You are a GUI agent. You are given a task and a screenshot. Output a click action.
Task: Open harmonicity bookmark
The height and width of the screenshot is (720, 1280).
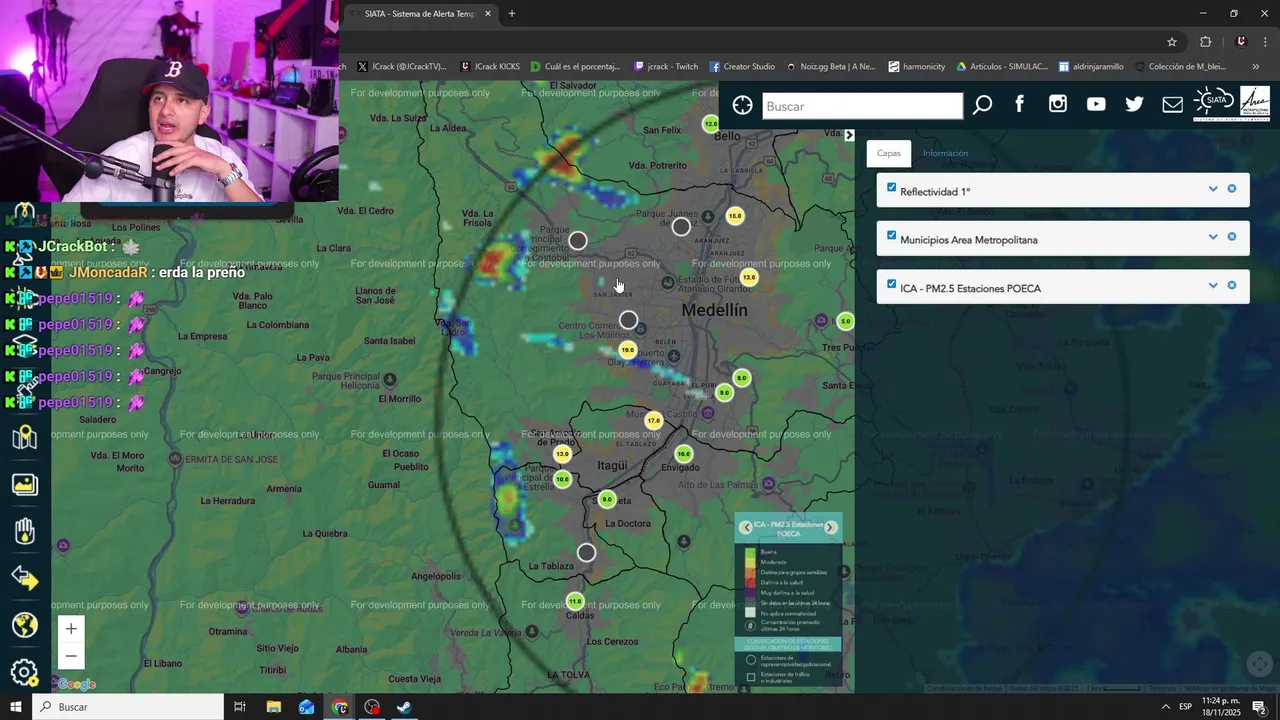pyautogui.click(x=916, y=67)
